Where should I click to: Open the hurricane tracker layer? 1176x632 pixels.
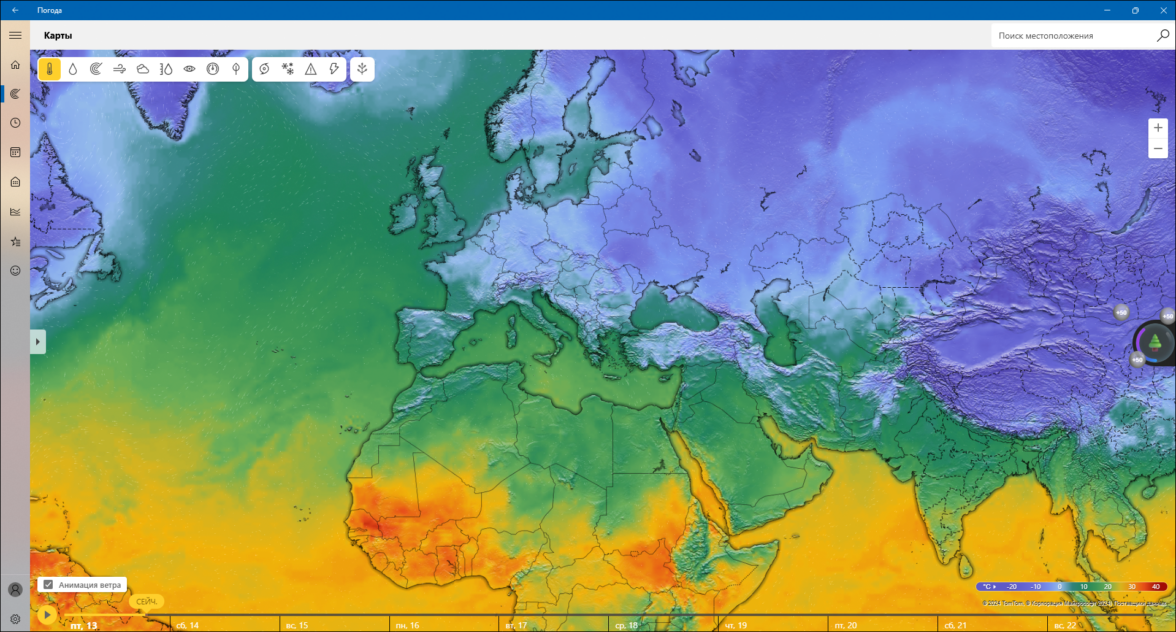(x=264, y=69)
